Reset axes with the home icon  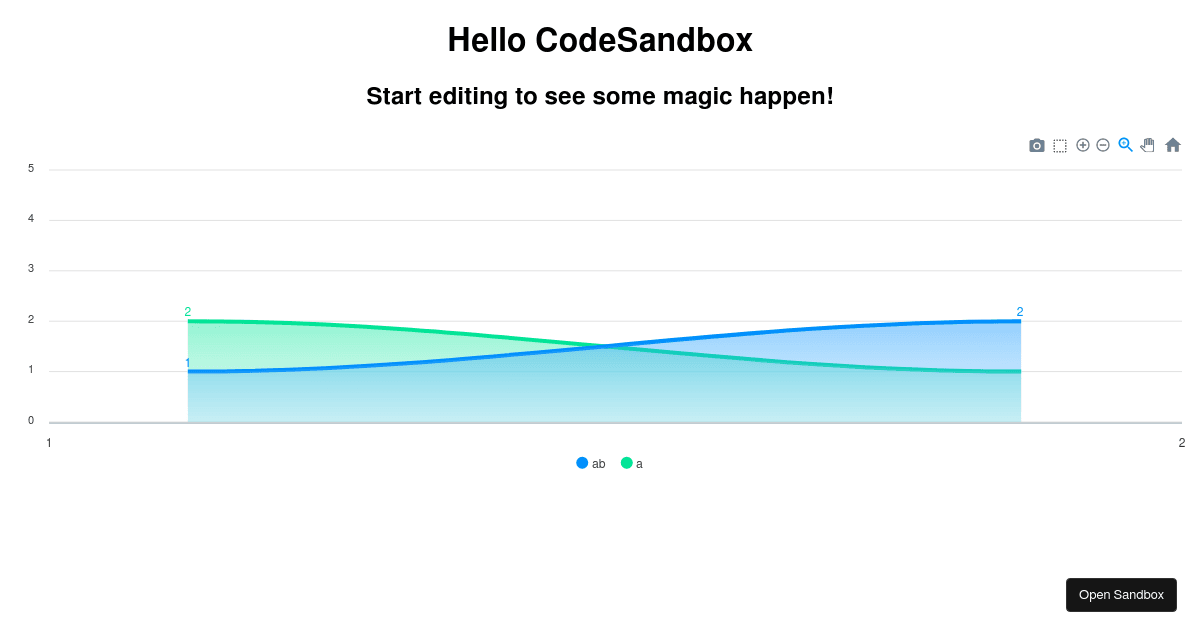[x=1171, y=145]
